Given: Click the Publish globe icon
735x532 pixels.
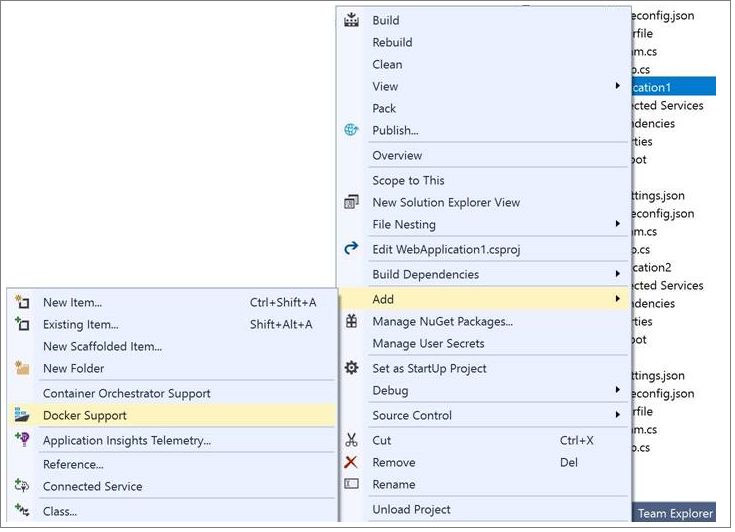Looking at the screenshot, I should (351, 130).
